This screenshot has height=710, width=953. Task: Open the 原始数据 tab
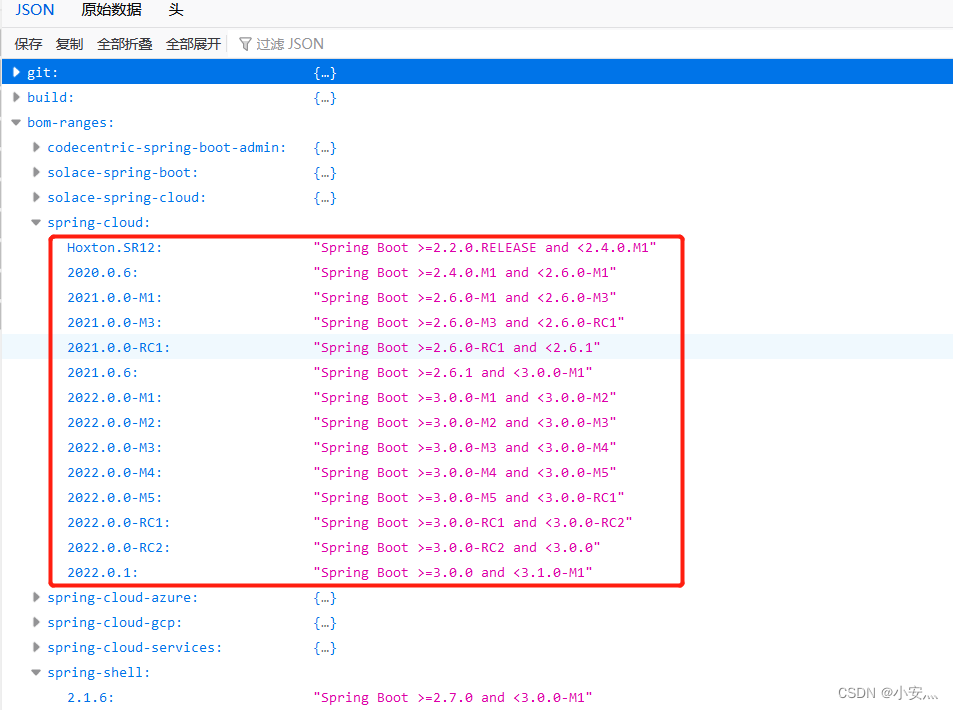(111, 10)
